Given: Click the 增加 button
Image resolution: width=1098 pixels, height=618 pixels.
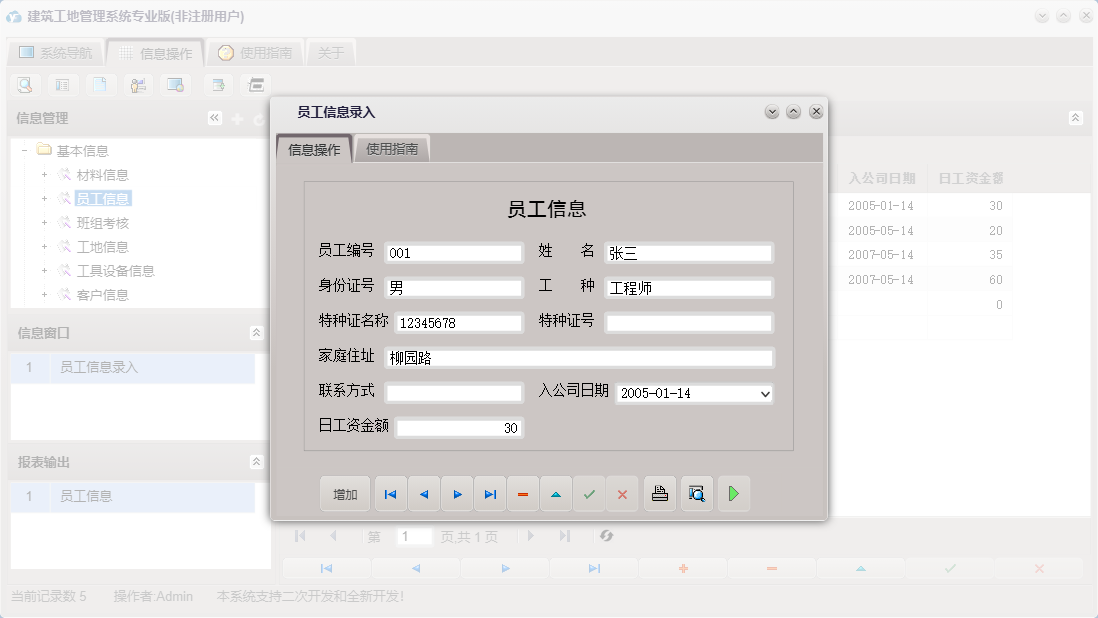Looking at the screenshot, I should (x=344, y=493).
